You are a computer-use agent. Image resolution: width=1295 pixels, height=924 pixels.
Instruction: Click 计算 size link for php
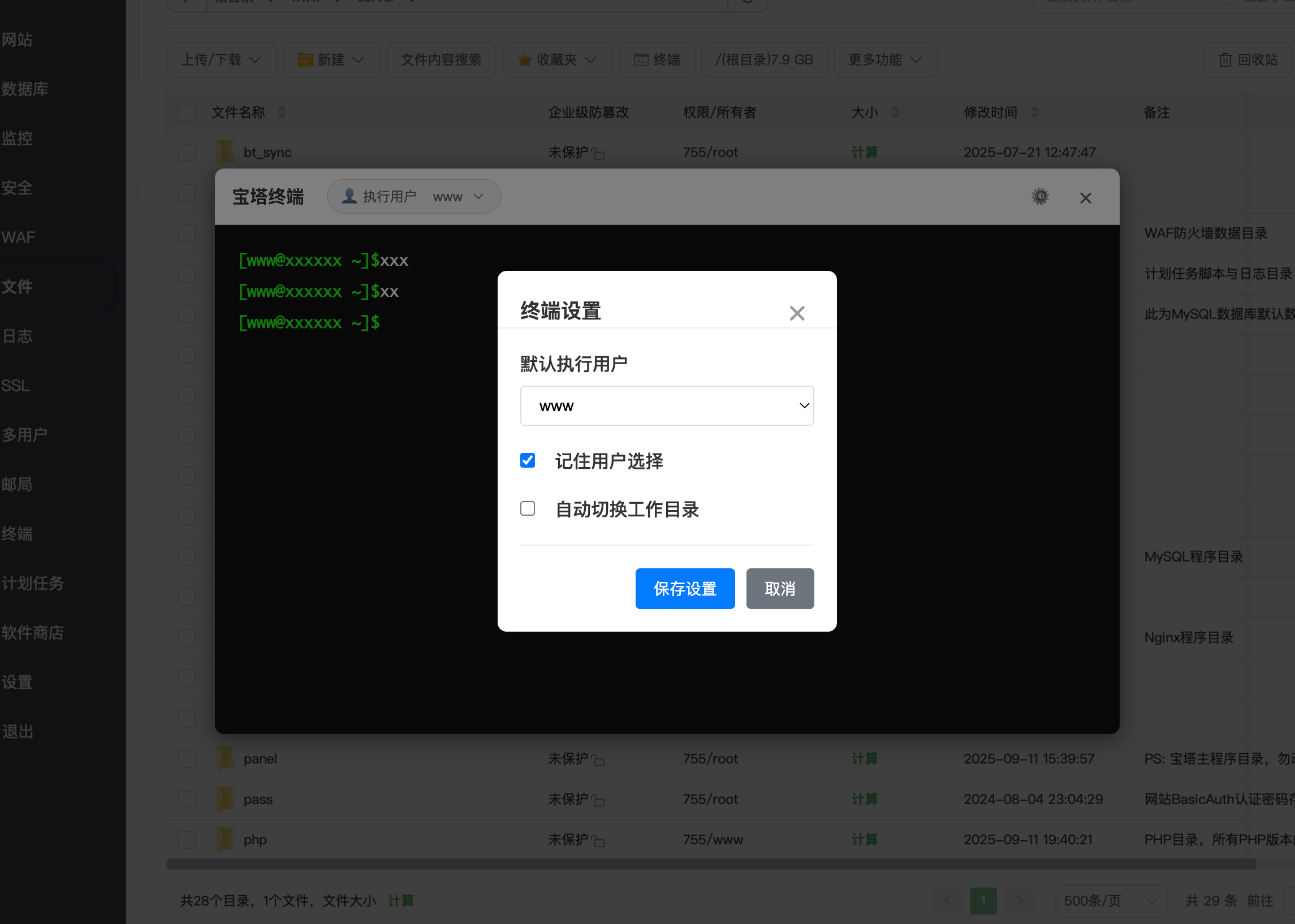[x=864, y=840]
